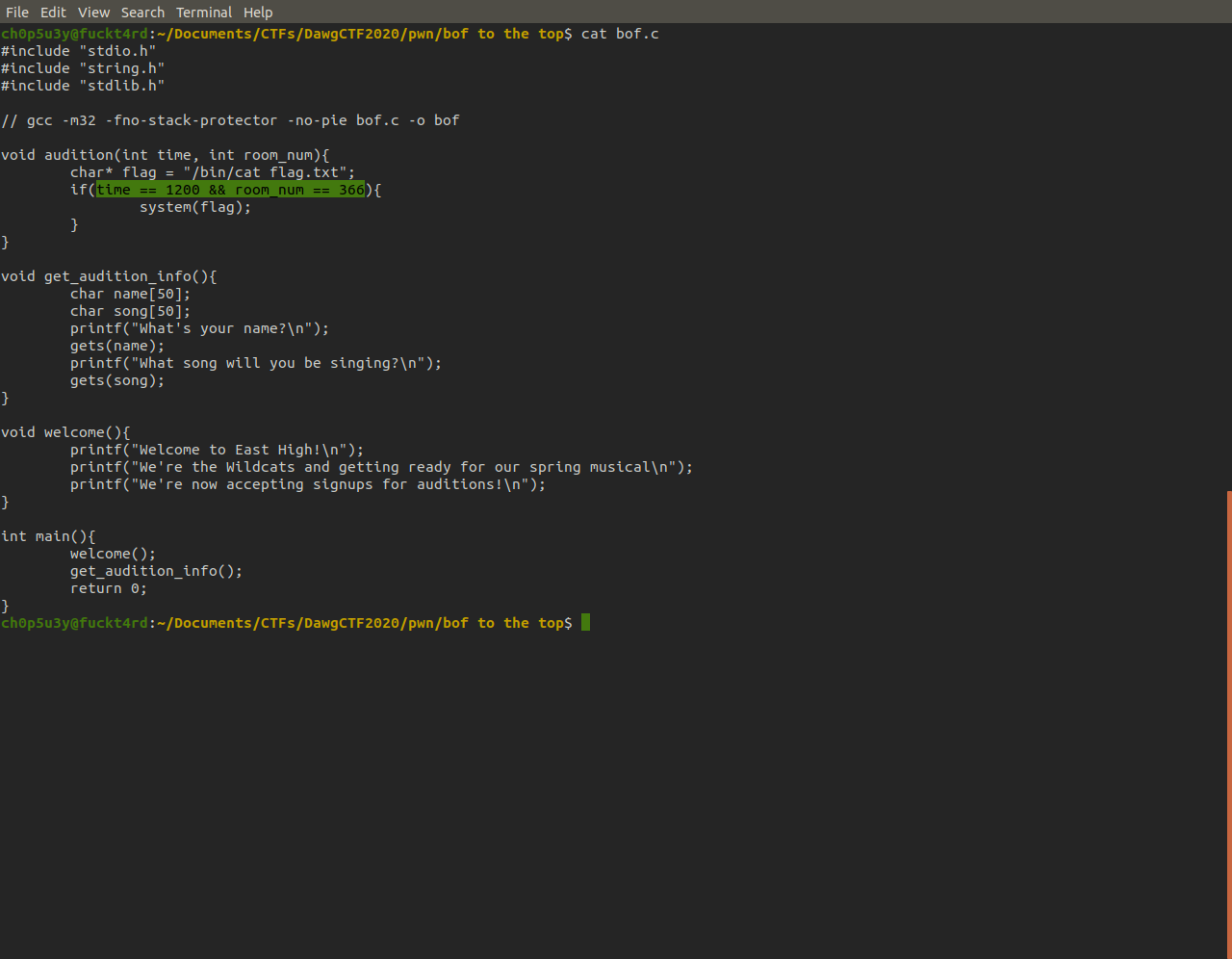The image size is (1232, 959).
Task: Click the Wildcats spring musical printf line
Action: 381,467
